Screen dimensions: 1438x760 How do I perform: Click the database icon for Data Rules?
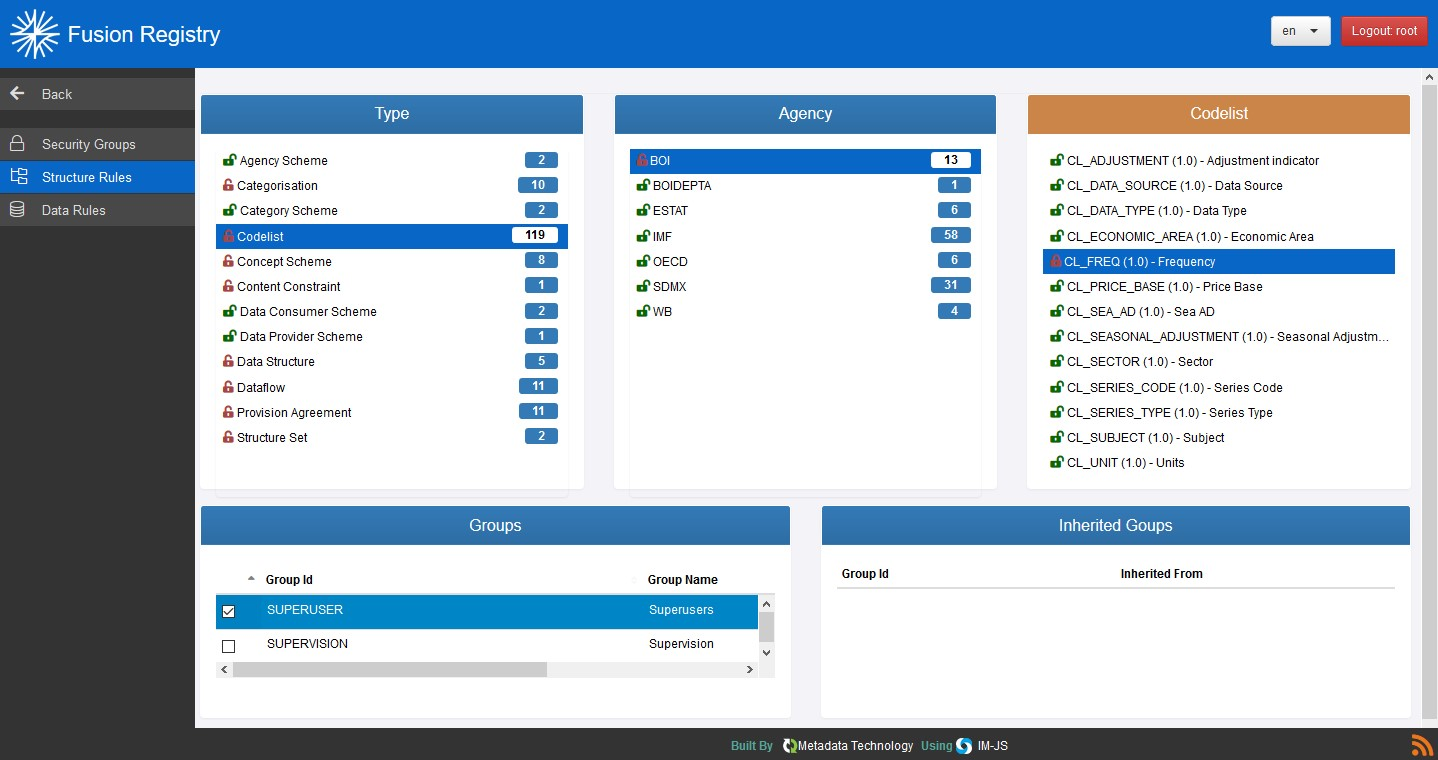[17, 210]
